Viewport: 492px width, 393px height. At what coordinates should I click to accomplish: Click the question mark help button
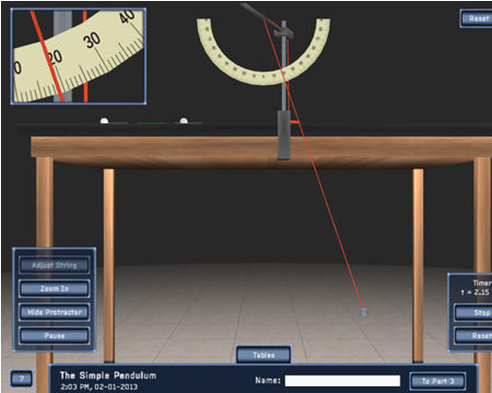tap(22, 379)
